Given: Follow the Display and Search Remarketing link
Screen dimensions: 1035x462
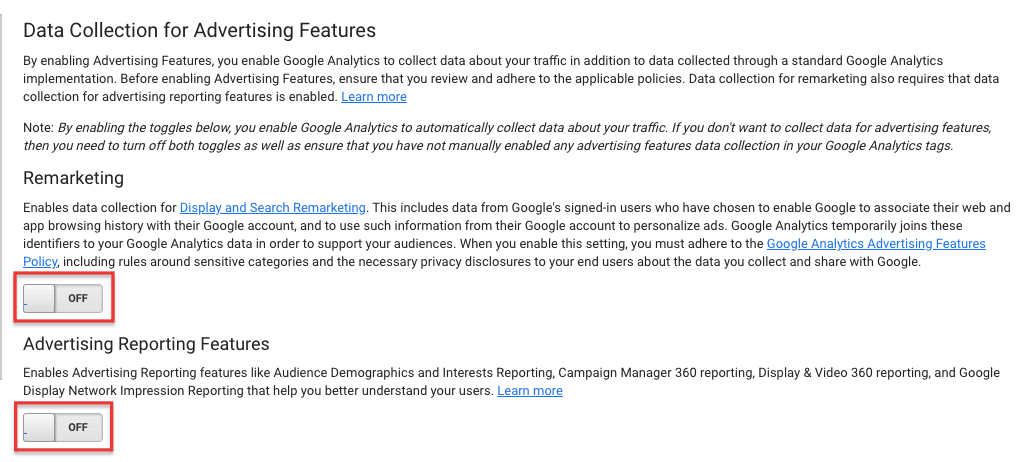Looking at the screenshot, I should pos(273,207).
